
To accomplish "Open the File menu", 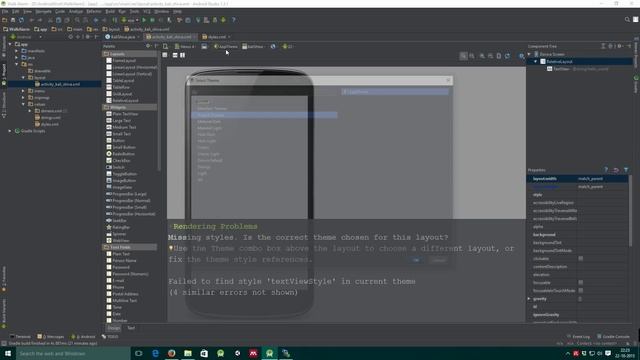I will tap(5, 11).
